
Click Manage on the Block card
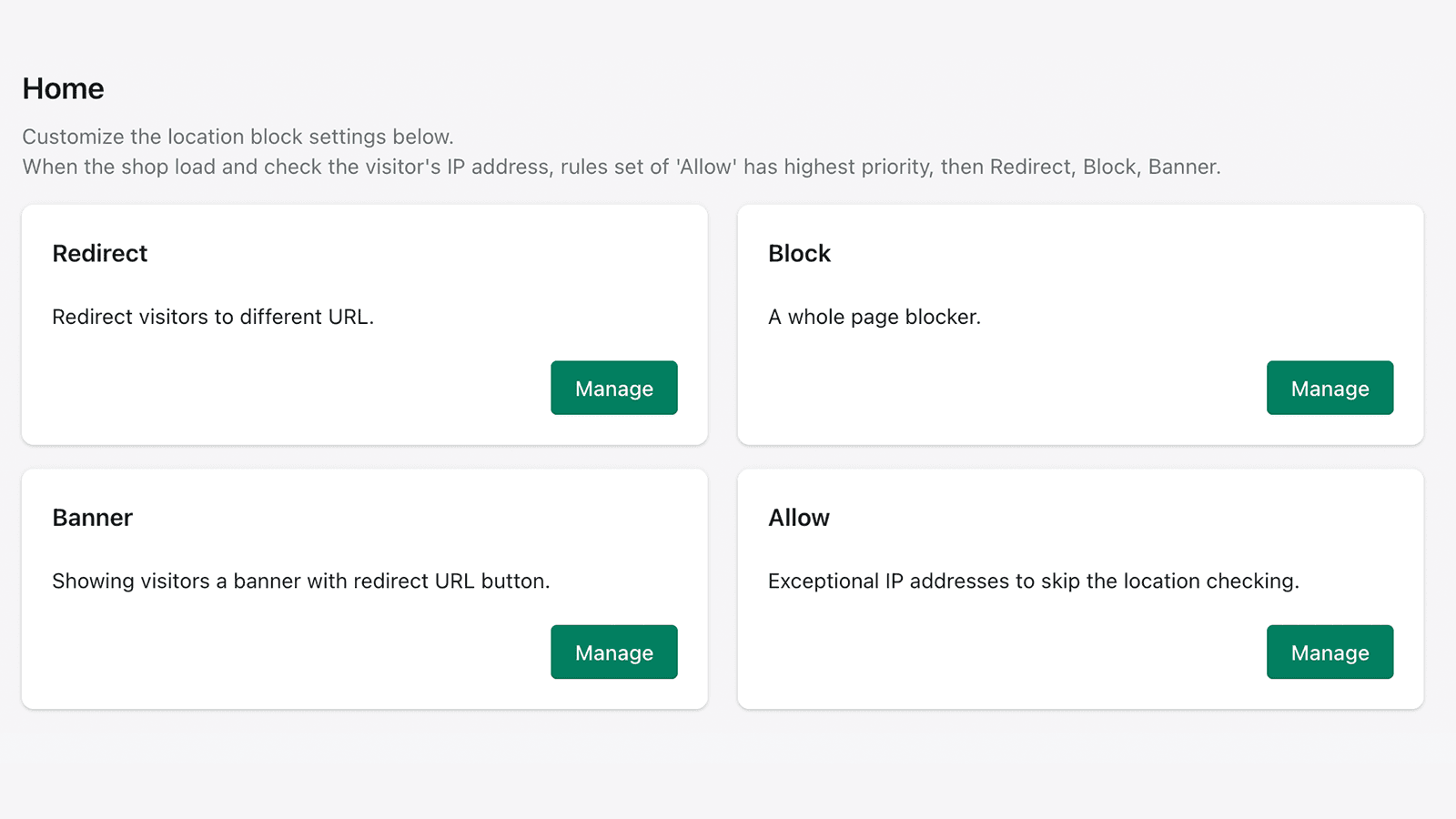pos(1330,388)
